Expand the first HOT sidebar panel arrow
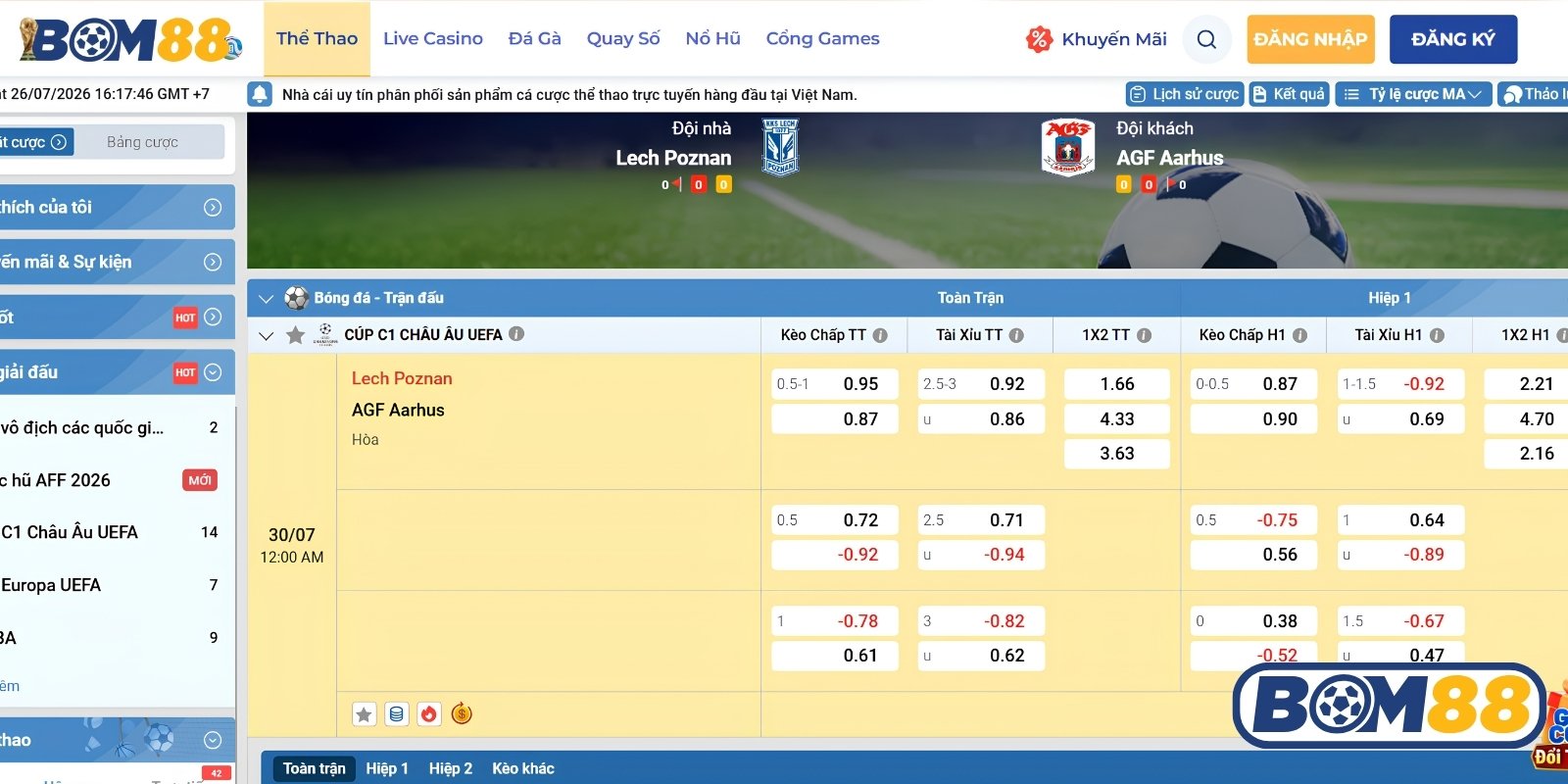The height and width of the screenshot is (784, 1568). pos(213,318)
